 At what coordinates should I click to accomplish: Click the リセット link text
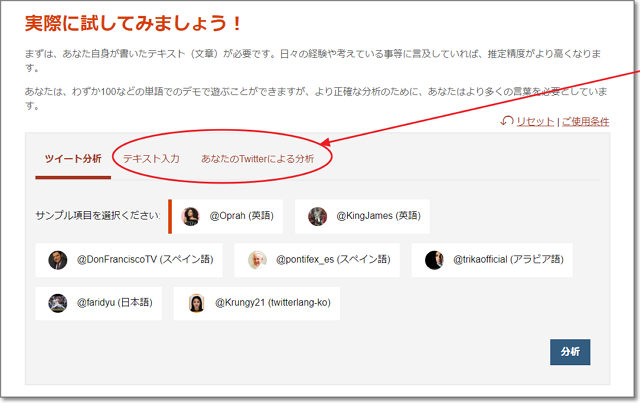pyautogui.click(x=535, y=121)
